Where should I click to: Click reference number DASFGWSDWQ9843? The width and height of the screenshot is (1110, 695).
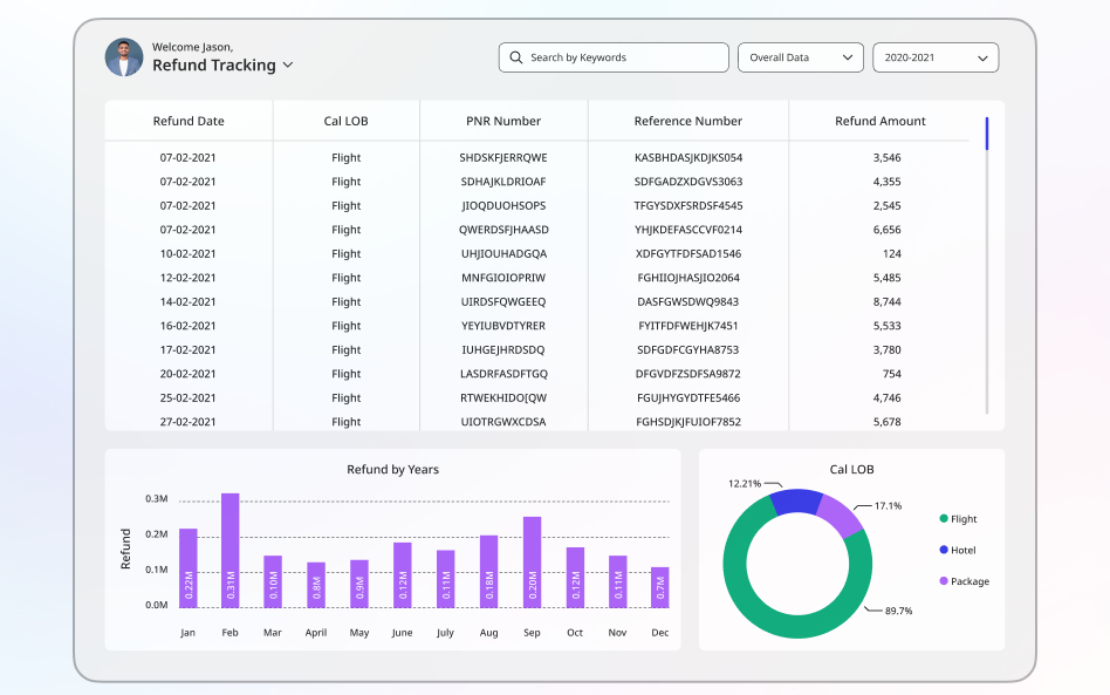click(x=688, y=302)
